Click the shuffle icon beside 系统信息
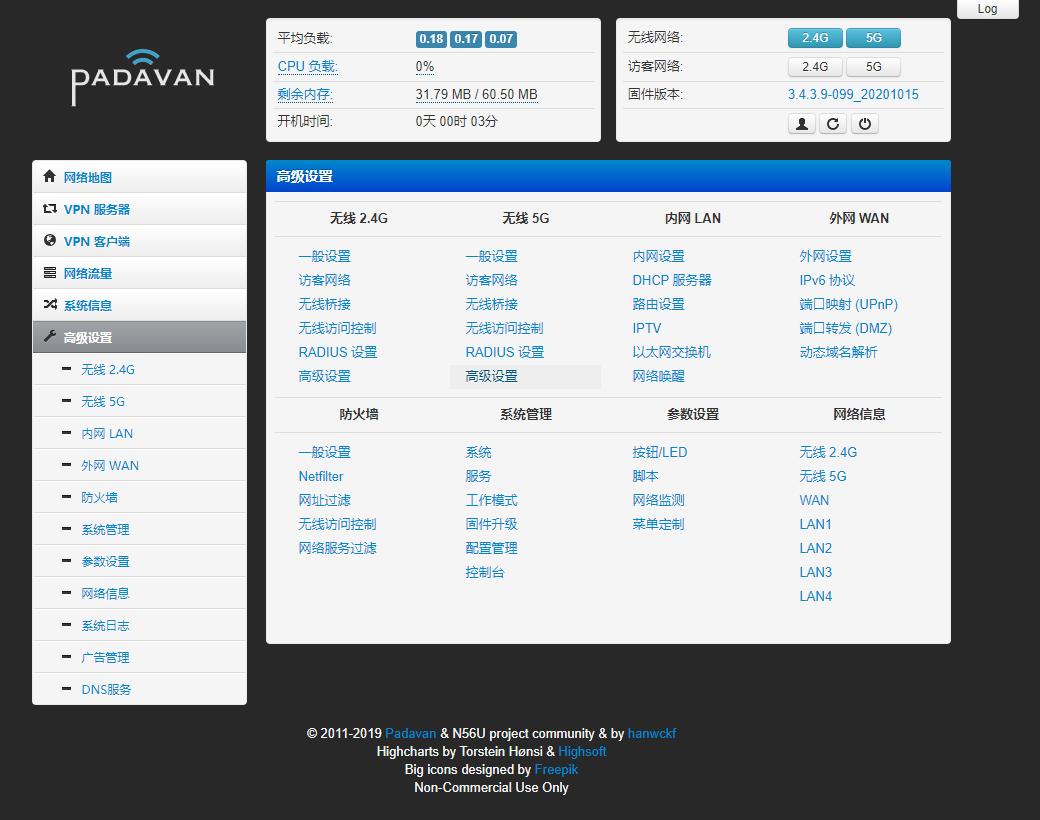This screenshot has width=1040, height=820. pos(50,305)
